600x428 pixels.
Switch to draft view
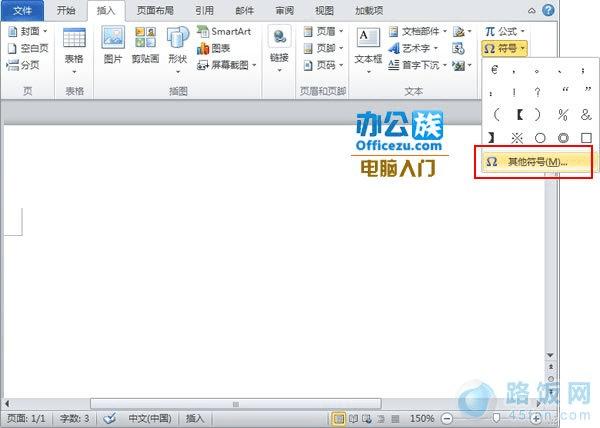click(395, 418)
